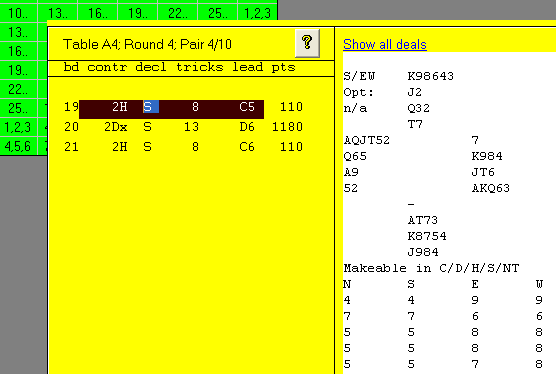Click East hearts holding K984

(x=487, y=156)
